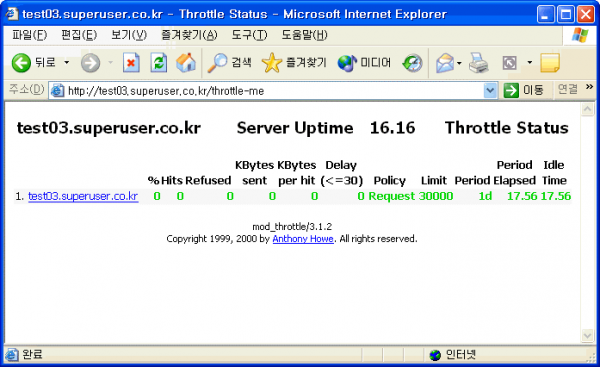Refresh the page with green arrows icon
Viewport: 600px width, 367px height.
158,62
